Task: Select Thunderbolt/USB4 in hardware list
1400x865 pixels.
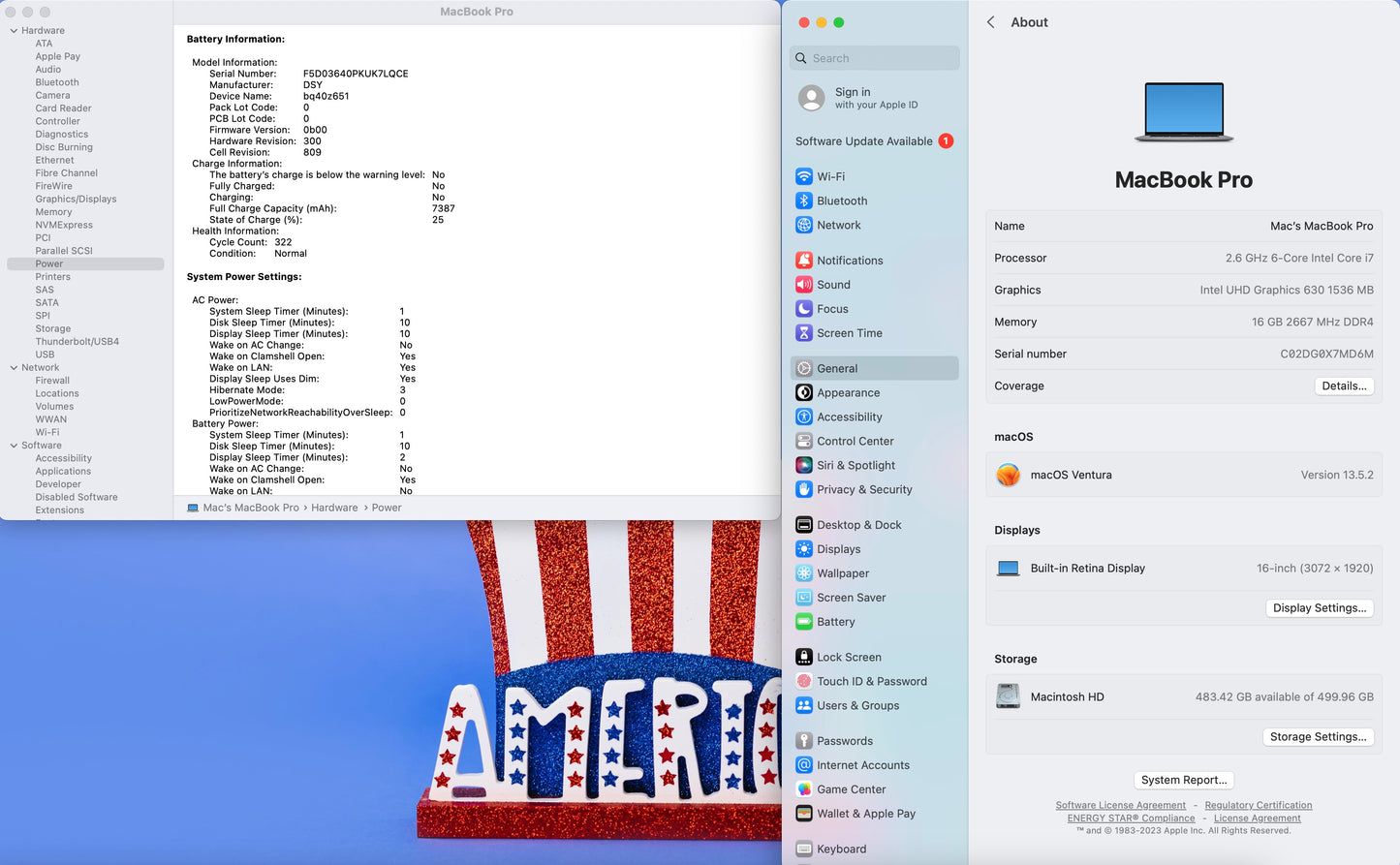Action: pos(77,342)
